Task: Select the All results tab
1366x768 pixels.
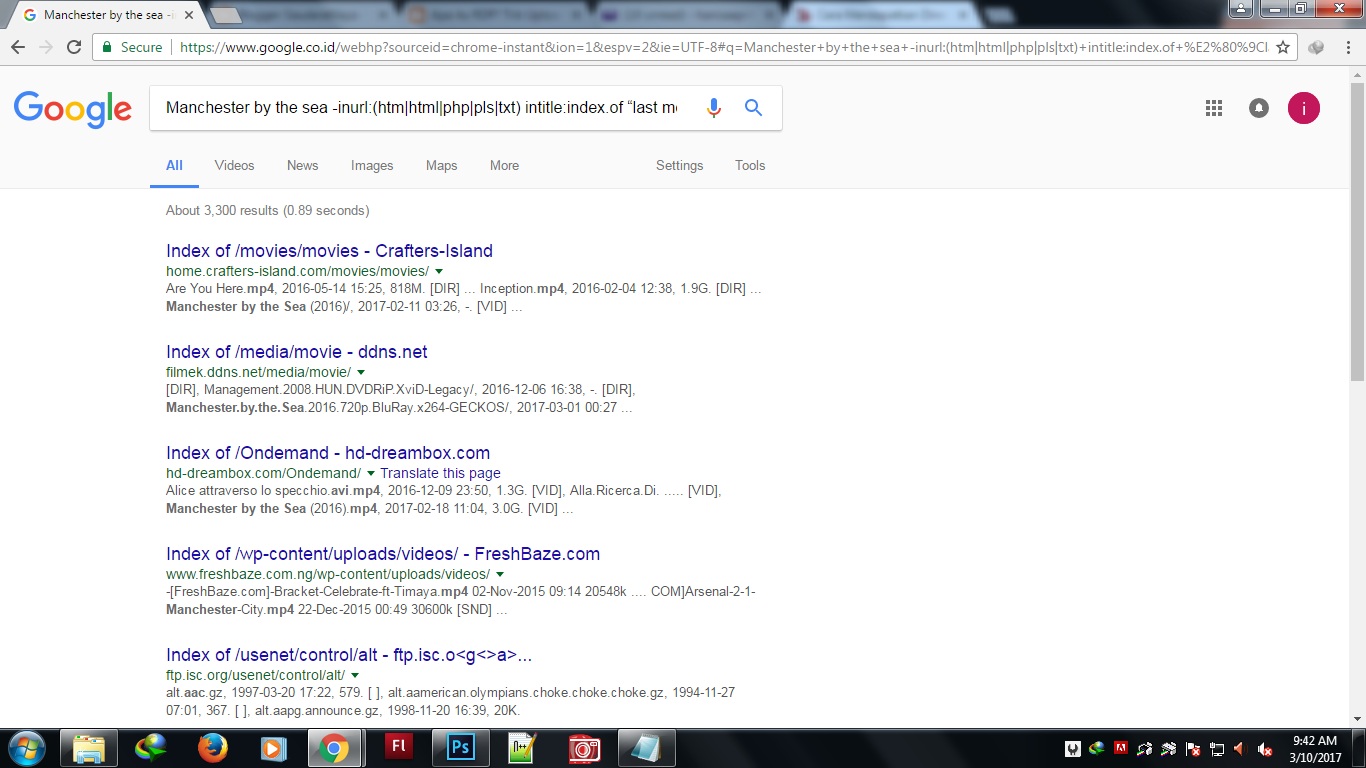Action: (174, 166)
